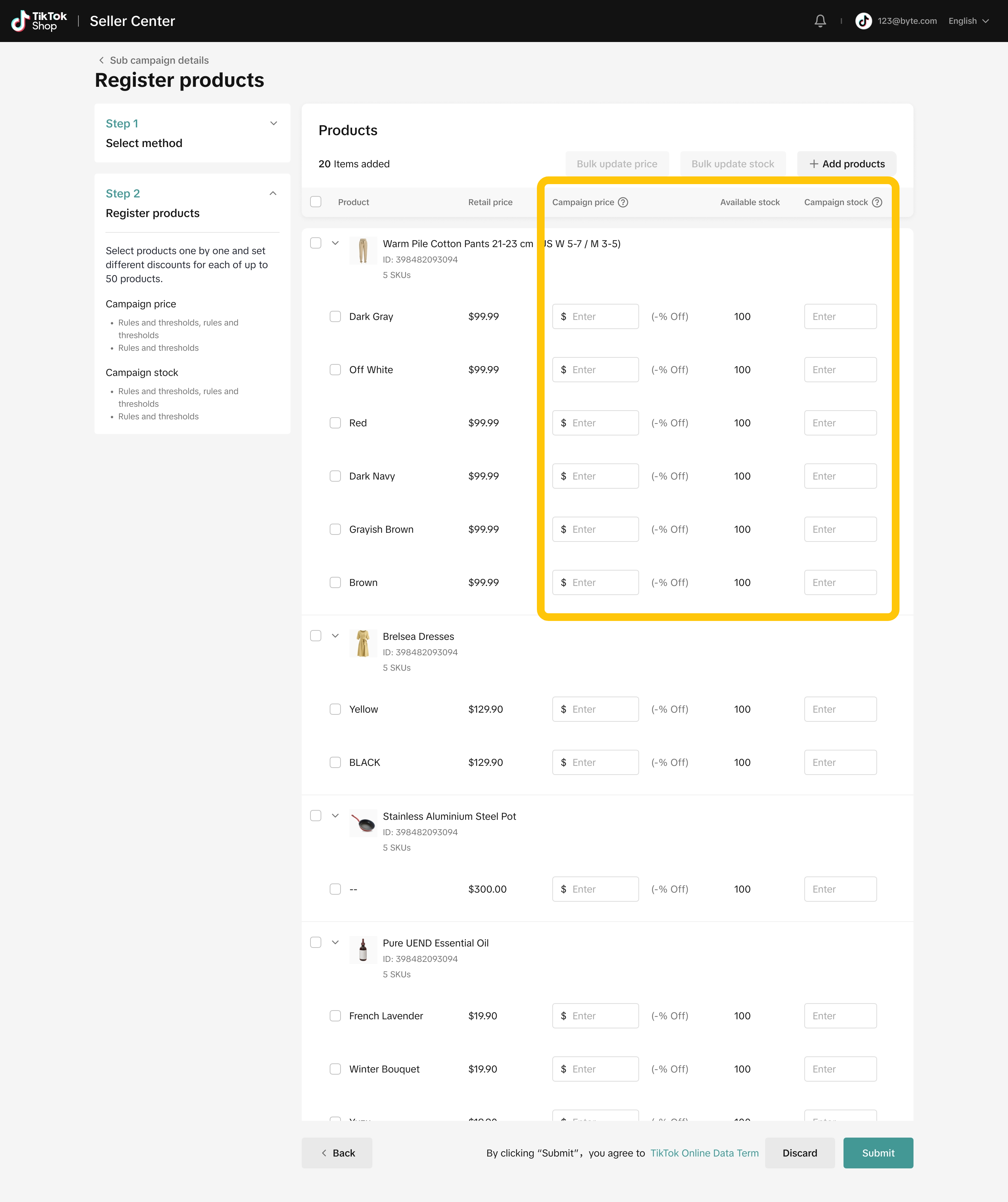Tick the Brelsea Dresses product checkbox
1008x1202 pixels.
click(315, 636)
